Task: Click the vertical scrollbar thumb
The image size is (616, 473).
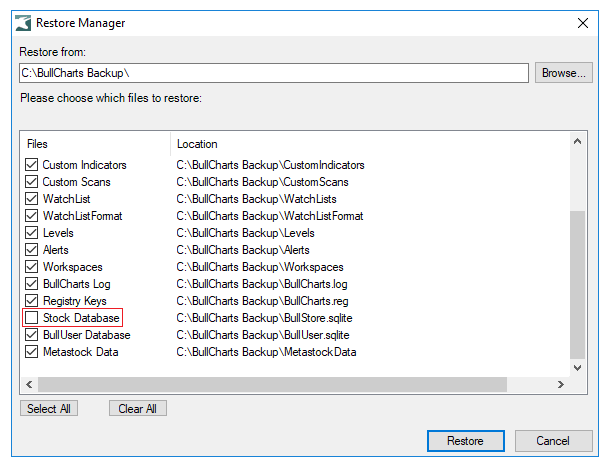Action: 577,285
